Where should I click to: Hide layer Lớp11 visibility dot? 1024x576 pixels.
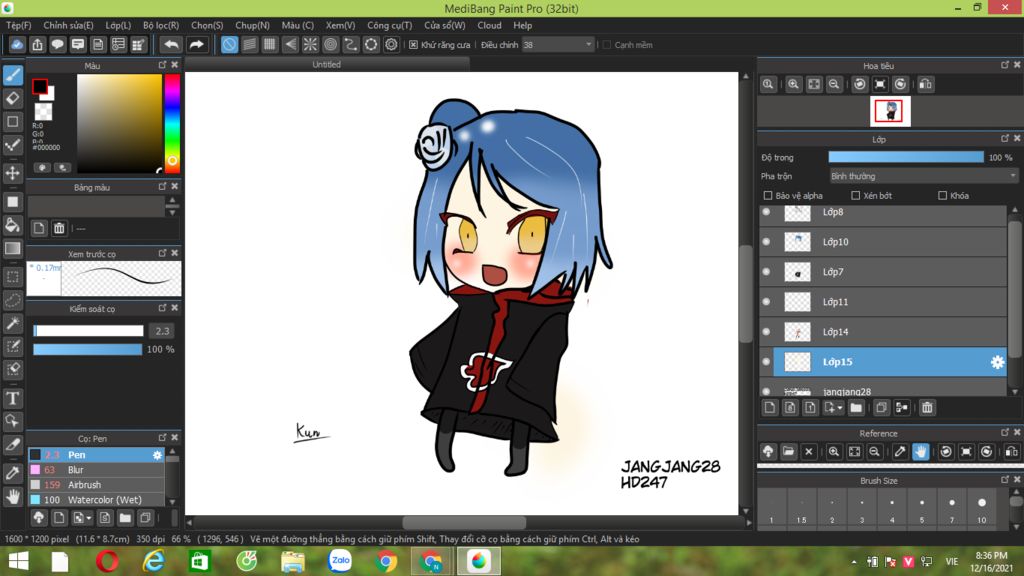(767, 302)
